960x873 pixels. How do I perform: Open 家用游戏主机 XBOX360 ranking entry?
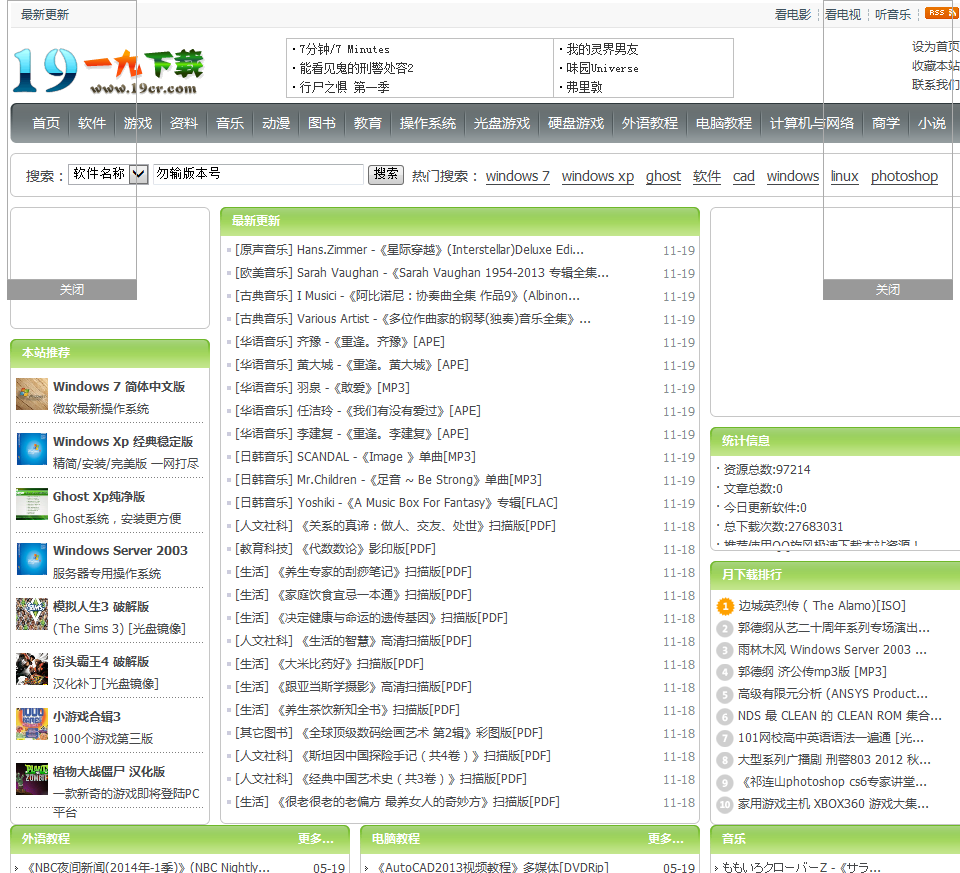pos(833,804)
